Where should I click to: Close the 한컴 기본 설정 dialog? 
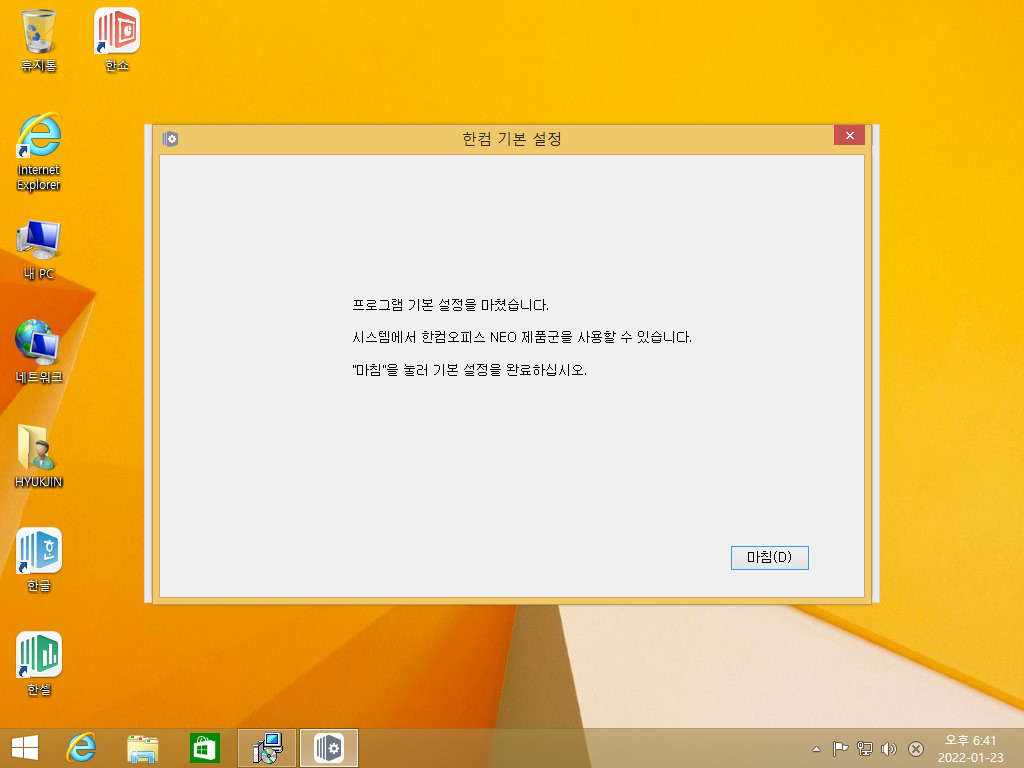pyautogui.click(x=849, y=135)
